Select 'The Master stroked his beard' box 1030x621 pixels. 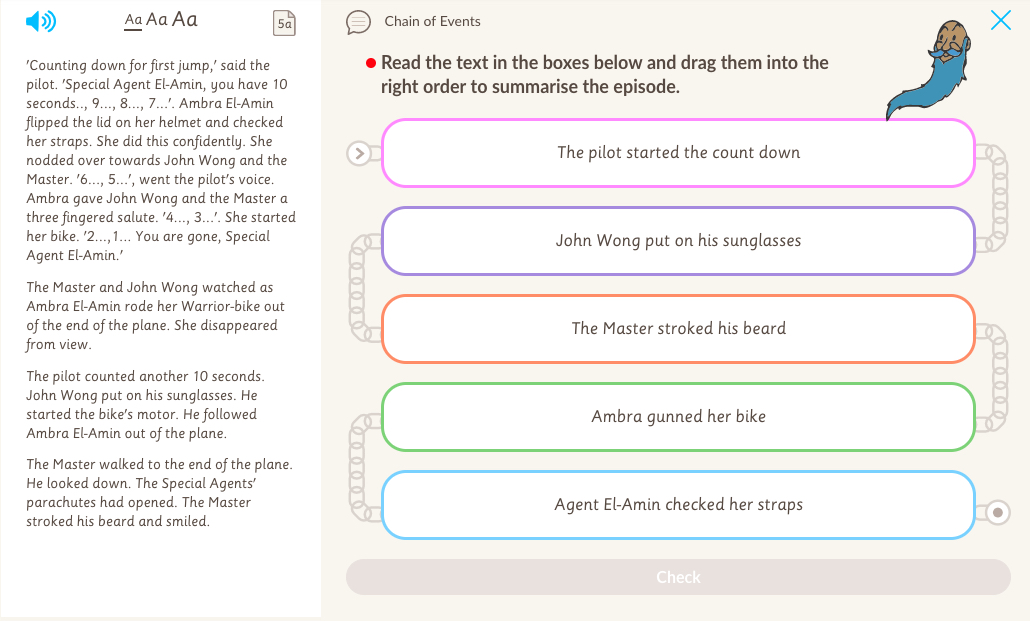pos(678,329)
